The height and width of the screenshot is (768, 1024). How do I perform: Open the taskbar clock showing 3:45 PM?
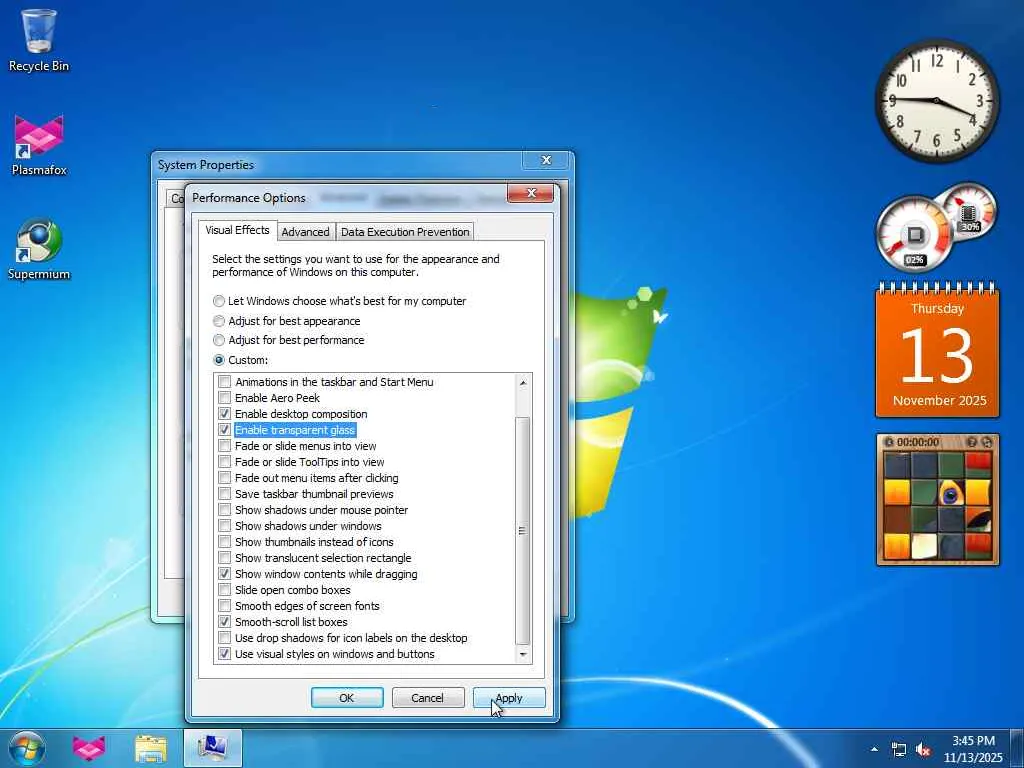(x=973, y=748)
